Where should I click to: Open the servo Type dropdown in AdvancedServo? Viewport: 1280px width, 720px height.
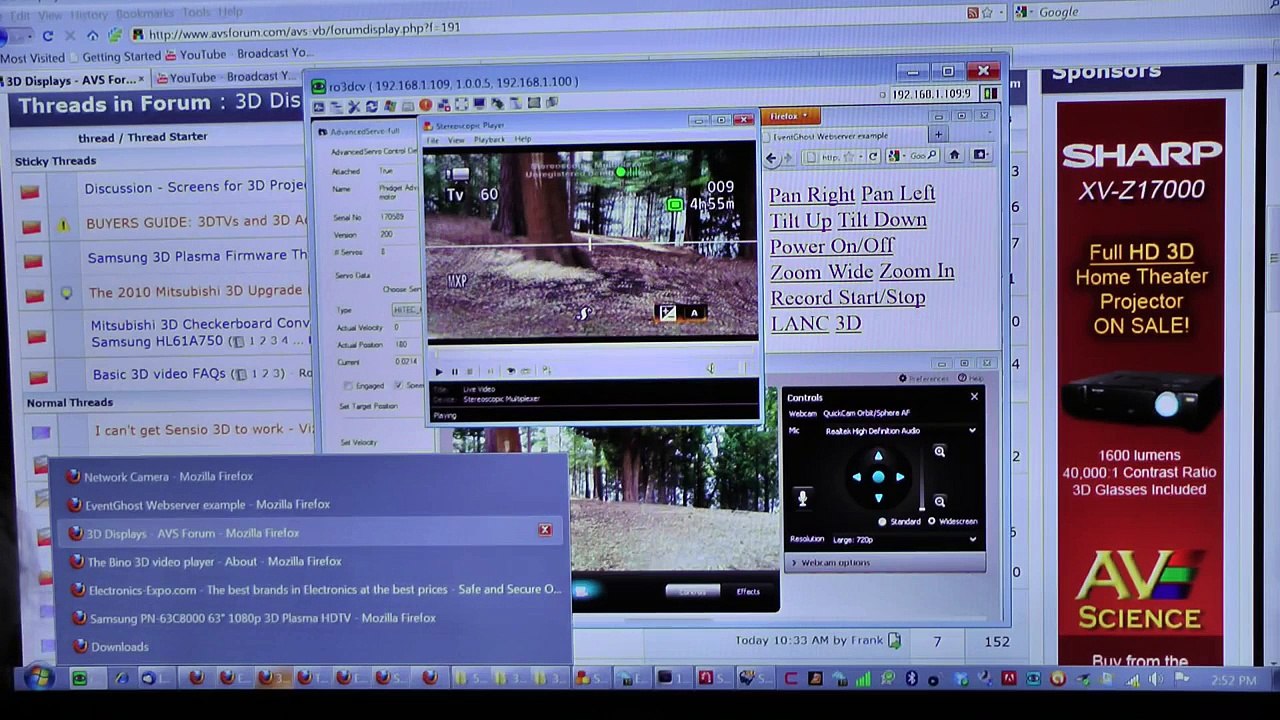click(407, 310)
